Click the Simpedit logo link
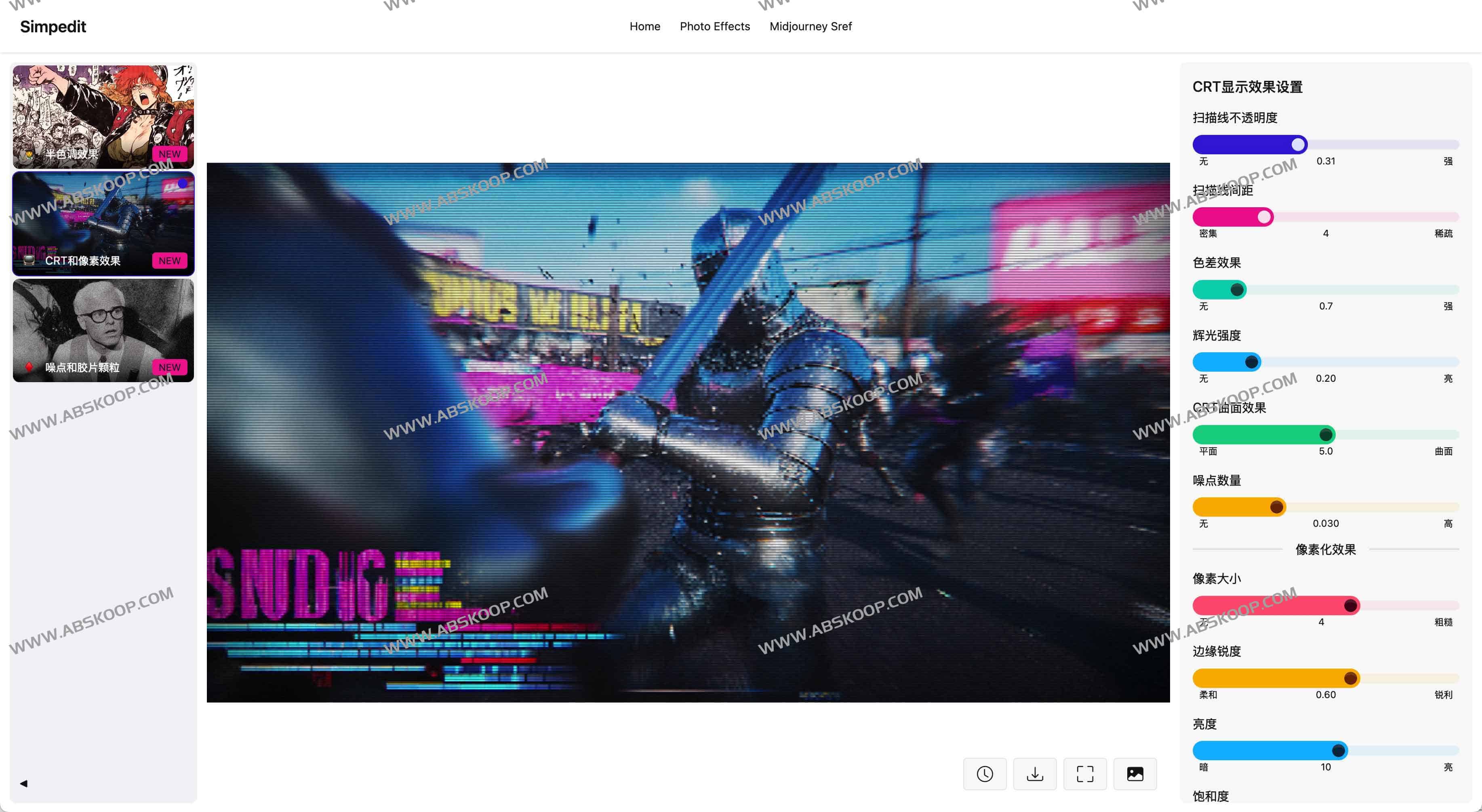 [x=53, y=26]
